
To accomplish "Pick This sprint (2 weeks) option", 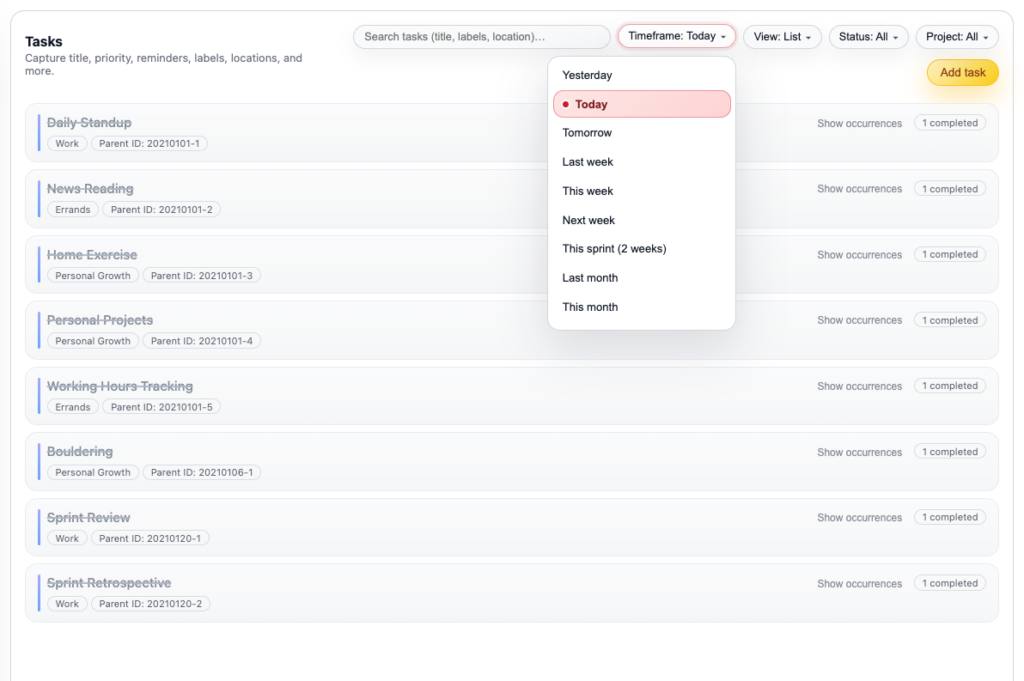I will coord(614,249).
